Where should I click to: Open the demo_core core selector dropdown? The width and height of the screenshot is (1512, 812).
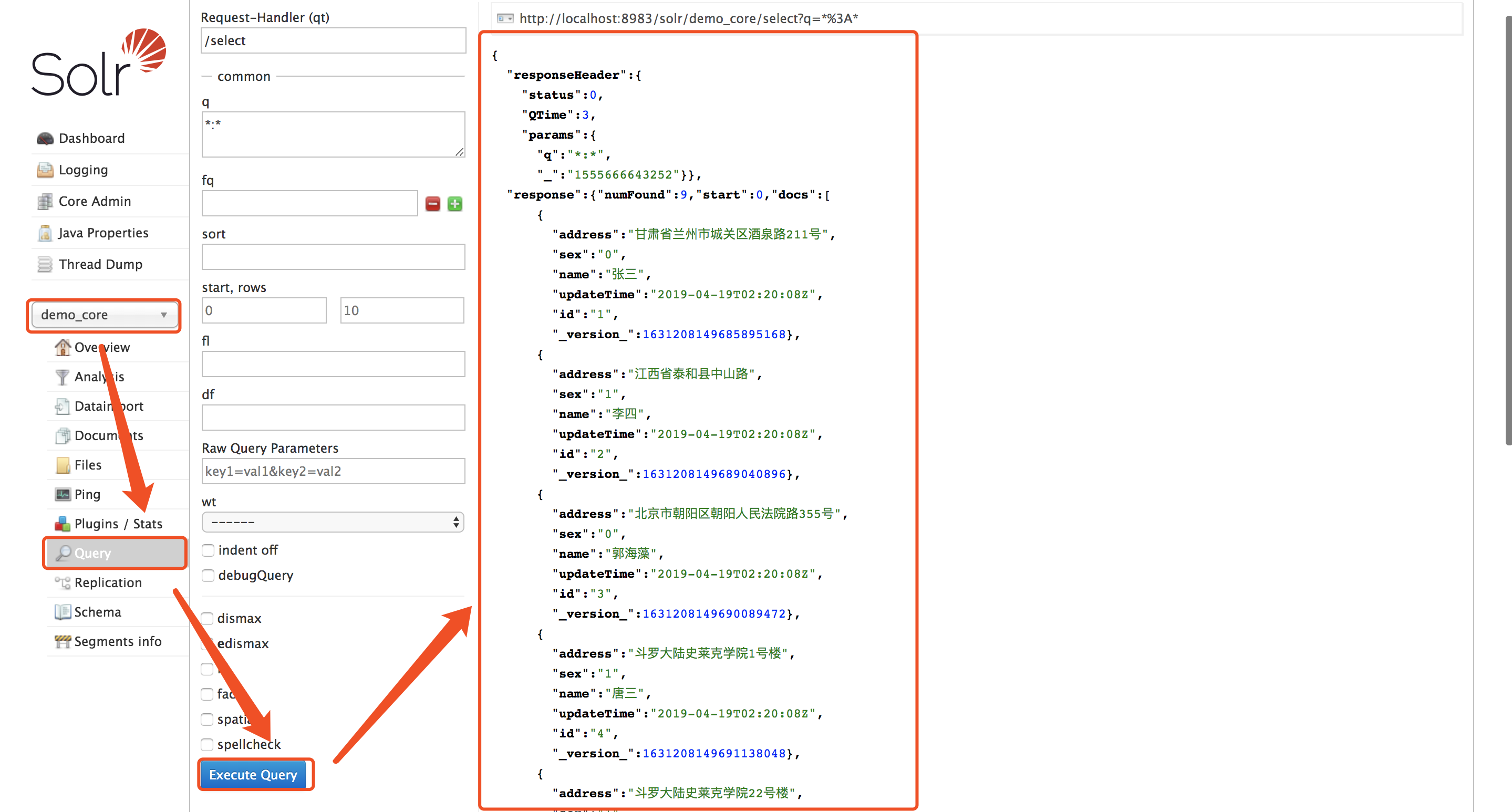pos(104,315)
